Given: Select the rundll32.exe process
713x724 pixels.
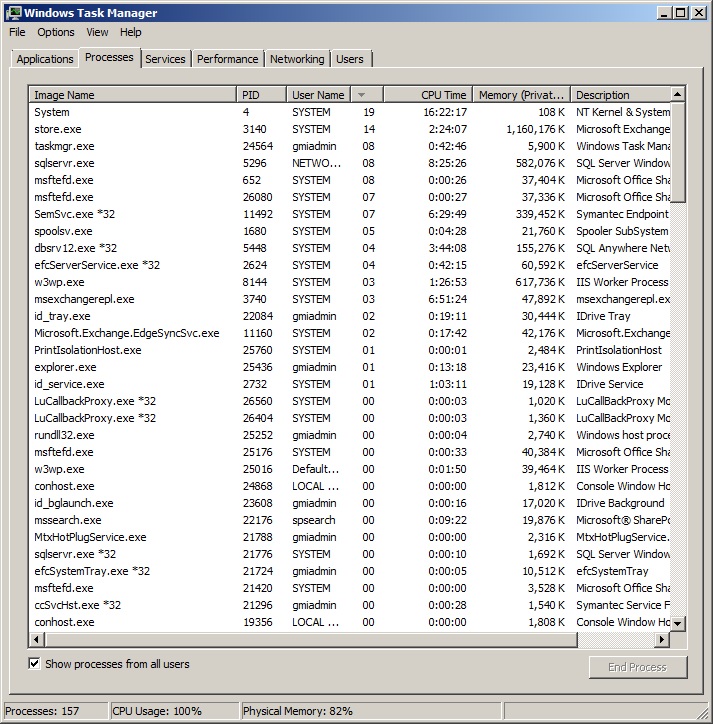Looking at the screenshot, I should coord(350,435).
